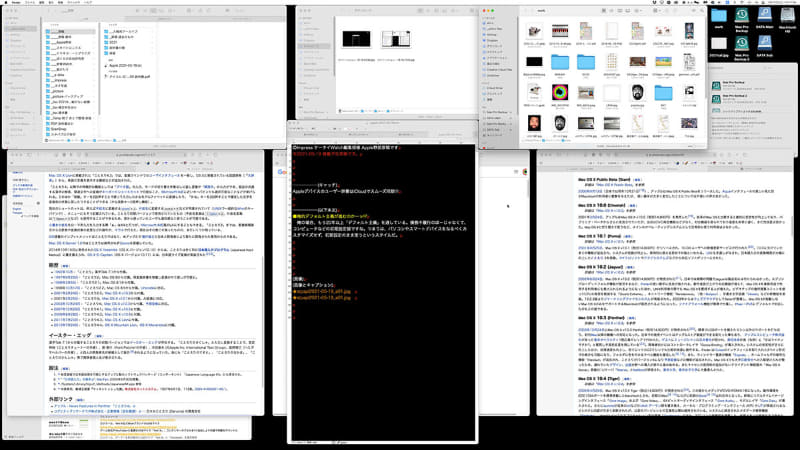The width and height of the screenshot is (800, 450).
Task: Click the 編集 link beside Mac OS X Public Beta (Siam)
Action: tap(638, 180)
